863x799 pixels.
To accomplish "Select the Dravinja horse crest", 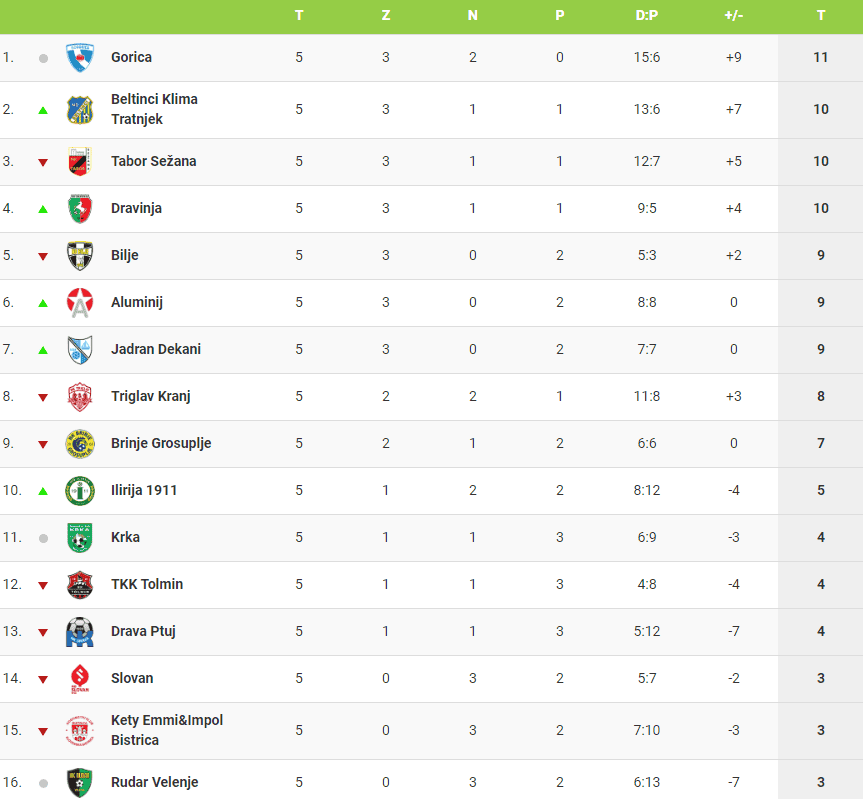I will [x=80, y=209].
